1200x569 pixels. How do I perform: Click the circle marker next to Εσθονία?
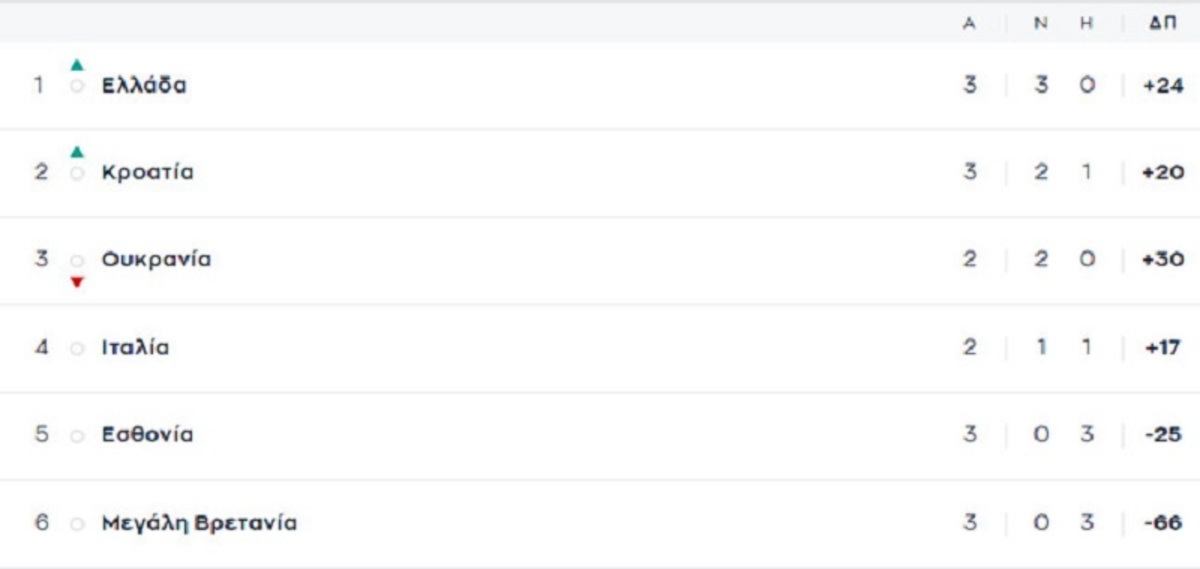point(77,436)
